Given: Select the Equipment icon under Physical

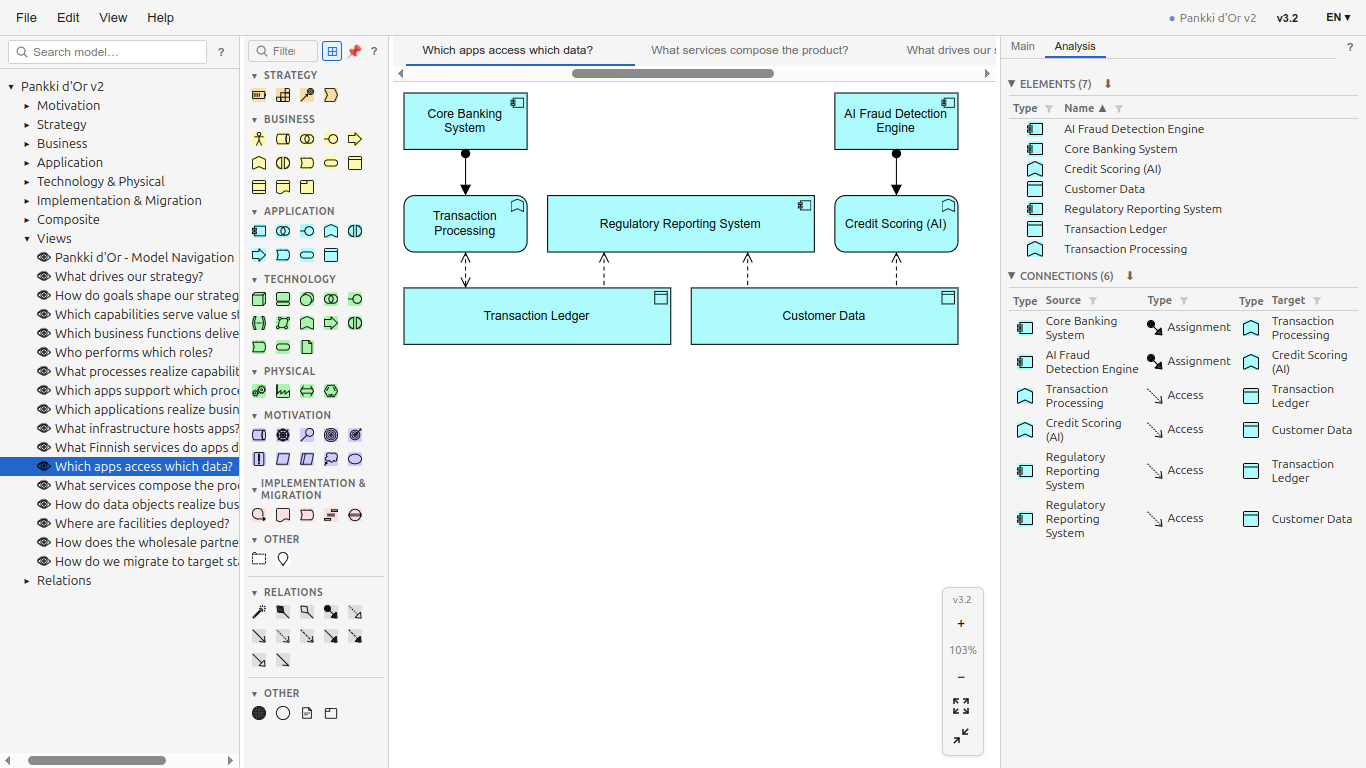Looking at the screenshot, I should click(259, 391).
